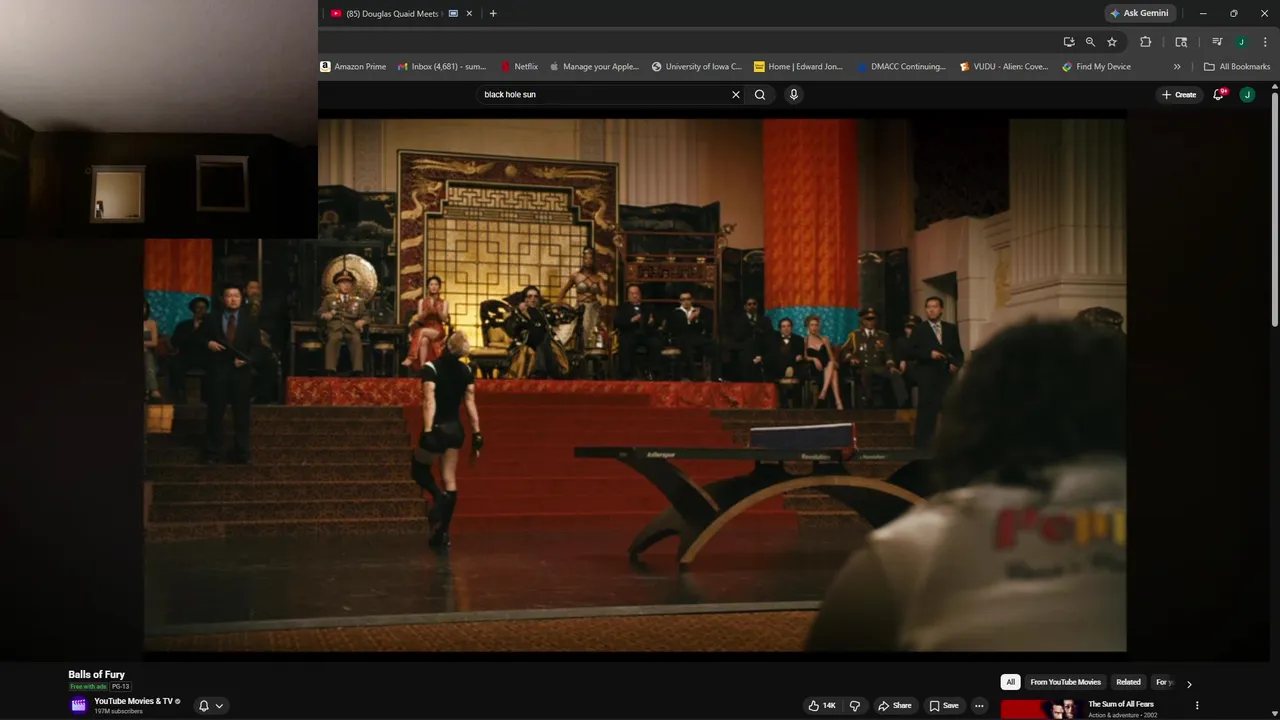The height and width of the screenshot is (720, 1280).
Task: Open the Gmail Inbox bookmark
Action: point(441,67)
